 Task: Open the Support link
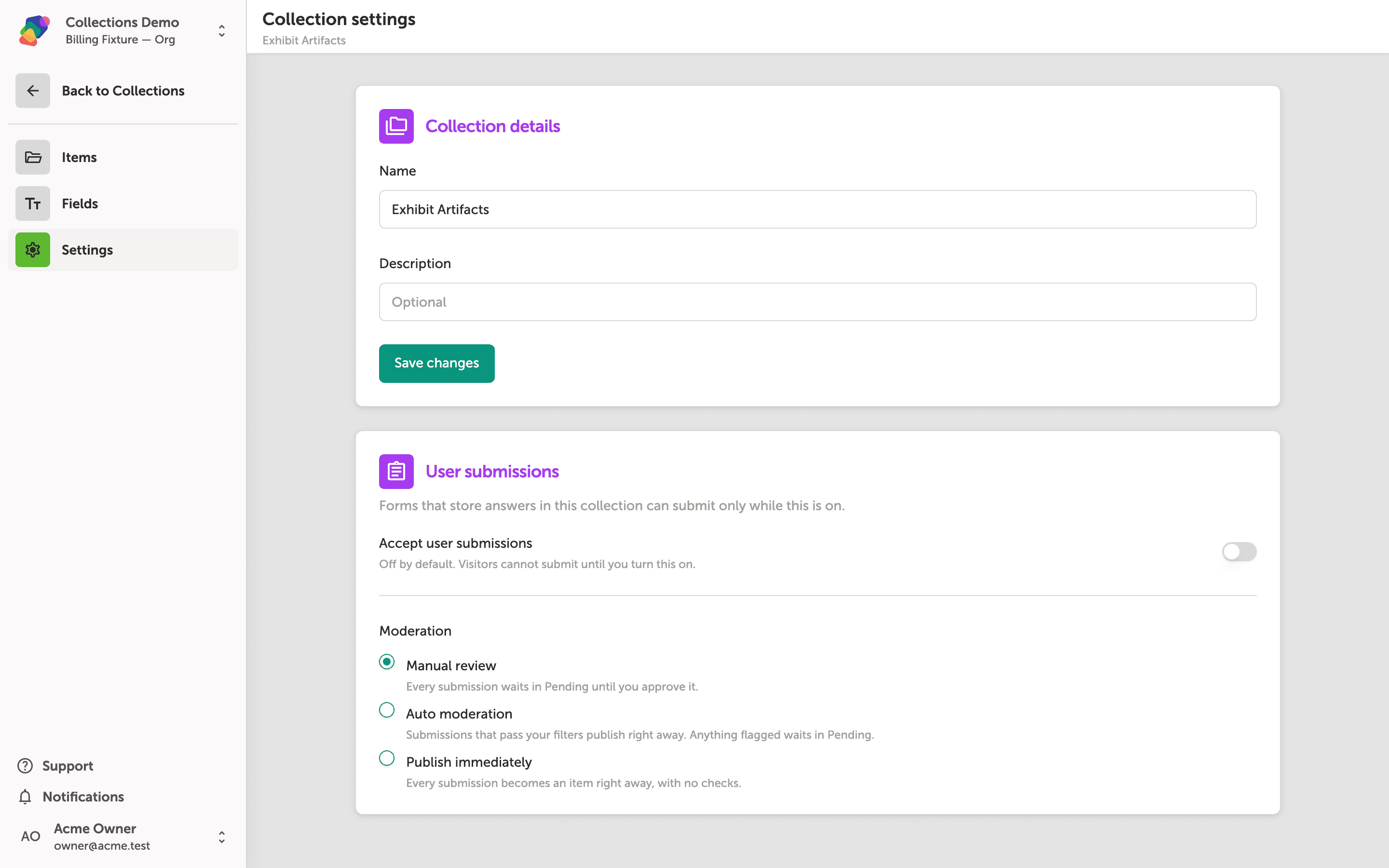coord(55,766)
